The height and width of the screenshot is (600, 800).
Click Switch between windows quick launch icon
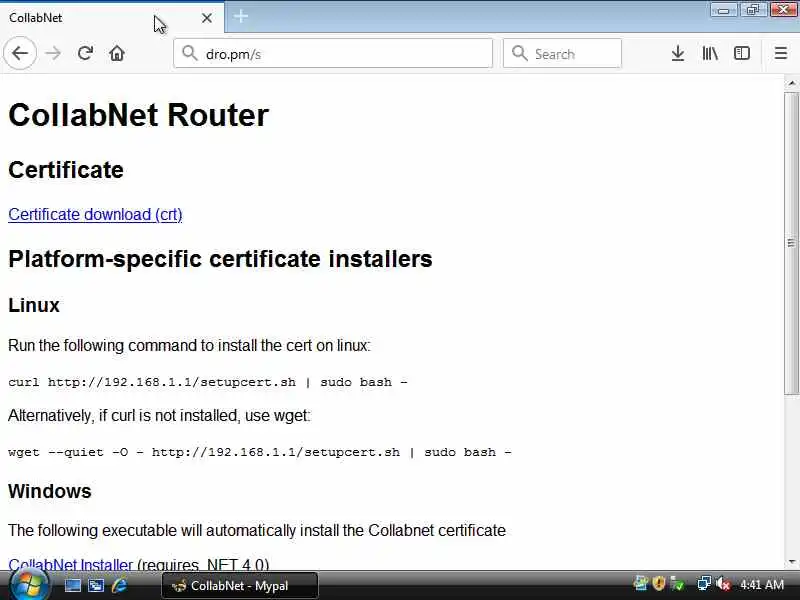pyautogui.click(x=96, y=585)
